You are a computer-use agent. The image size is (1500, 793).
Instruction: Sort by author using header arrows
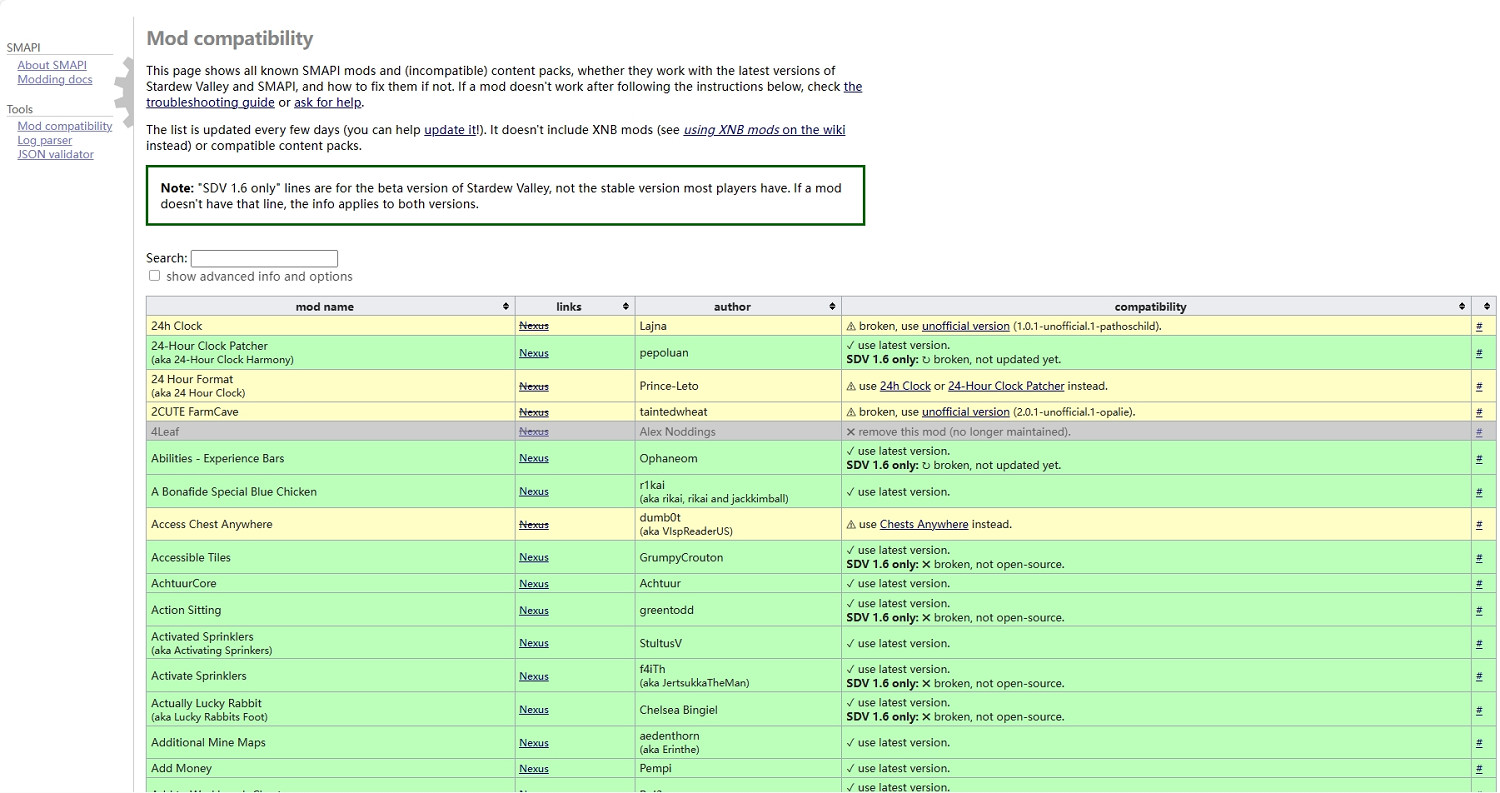832,307
